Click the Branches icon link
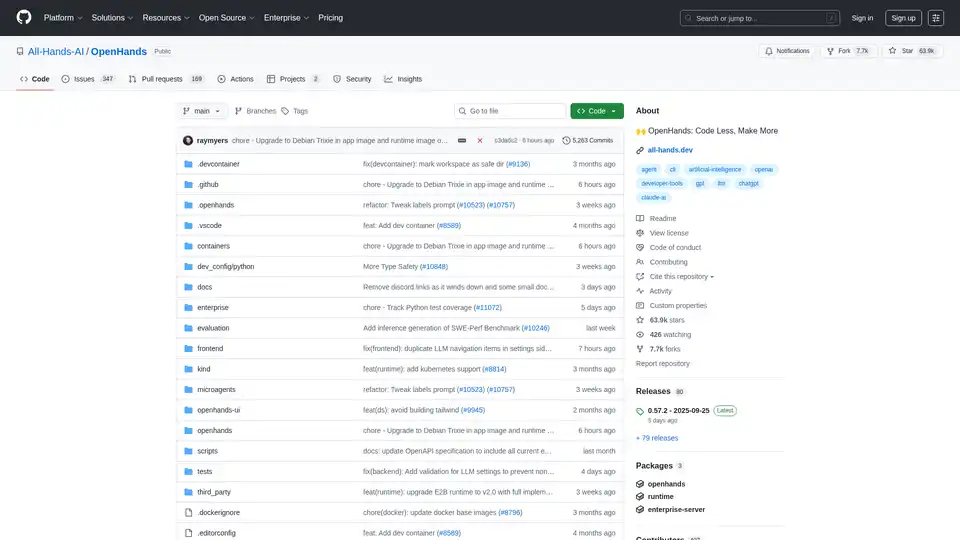 click(x=240, y=111)
